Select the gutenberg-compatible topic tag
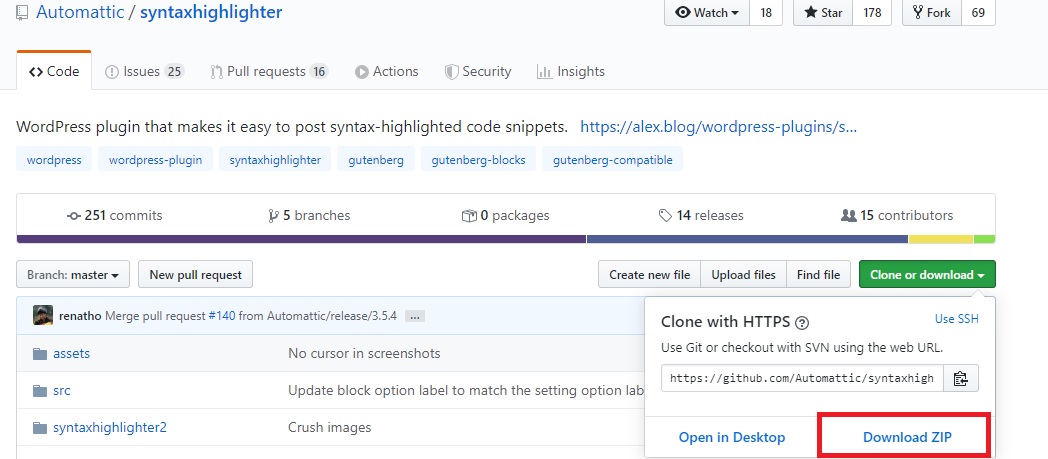Viewport: 1048px width, 459px height. click(612, 160)
